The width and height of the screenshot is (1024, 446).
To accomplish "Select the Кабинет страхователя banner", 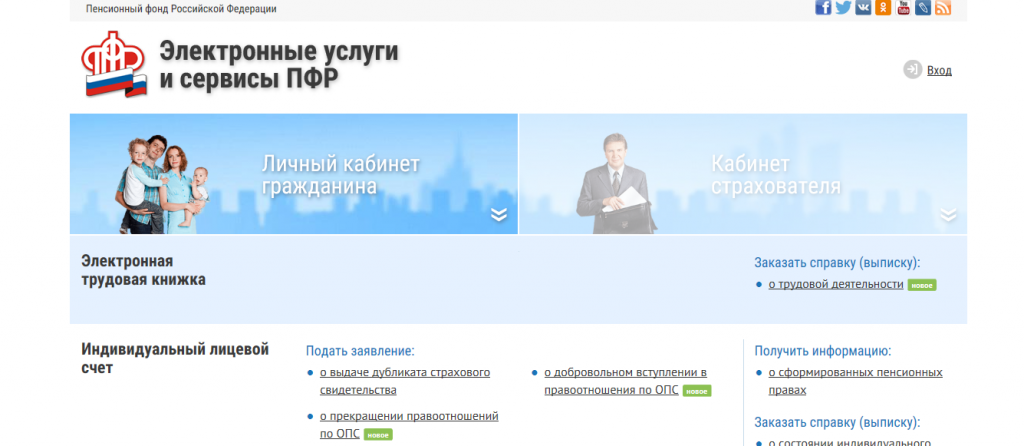I will (x=743, y=174).
